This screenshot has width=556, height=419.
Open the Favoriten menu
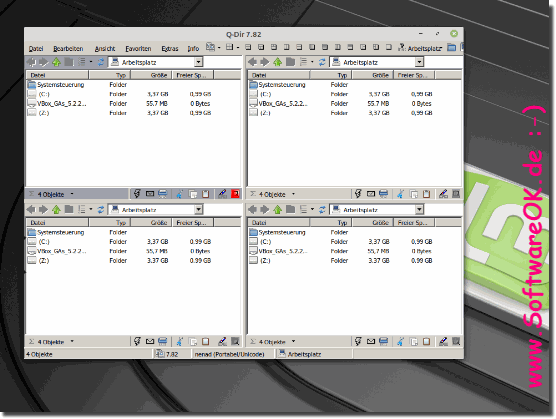[138, 49]
